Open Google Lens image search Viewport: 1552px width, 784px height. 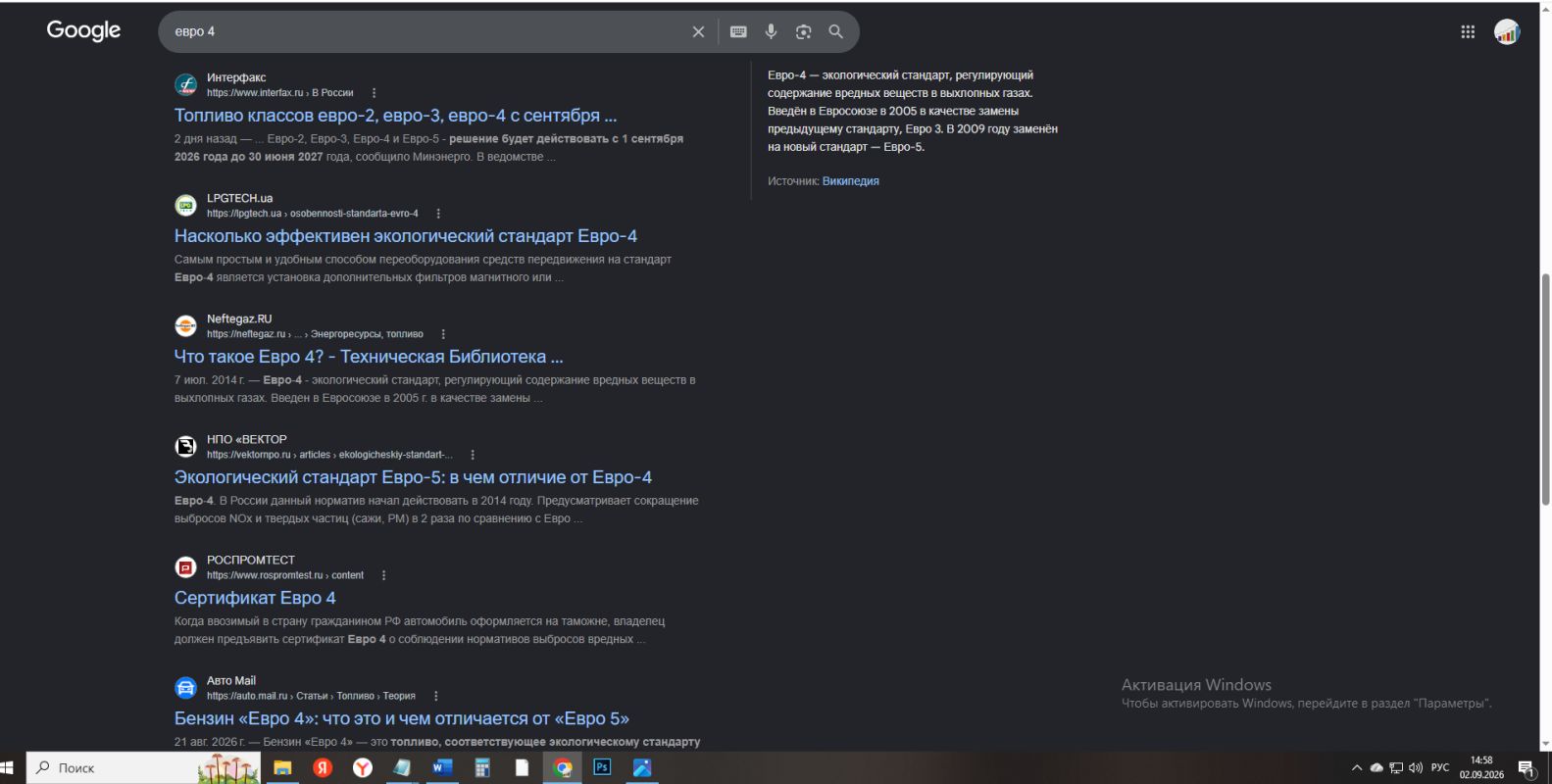click(x=804, y=31)
